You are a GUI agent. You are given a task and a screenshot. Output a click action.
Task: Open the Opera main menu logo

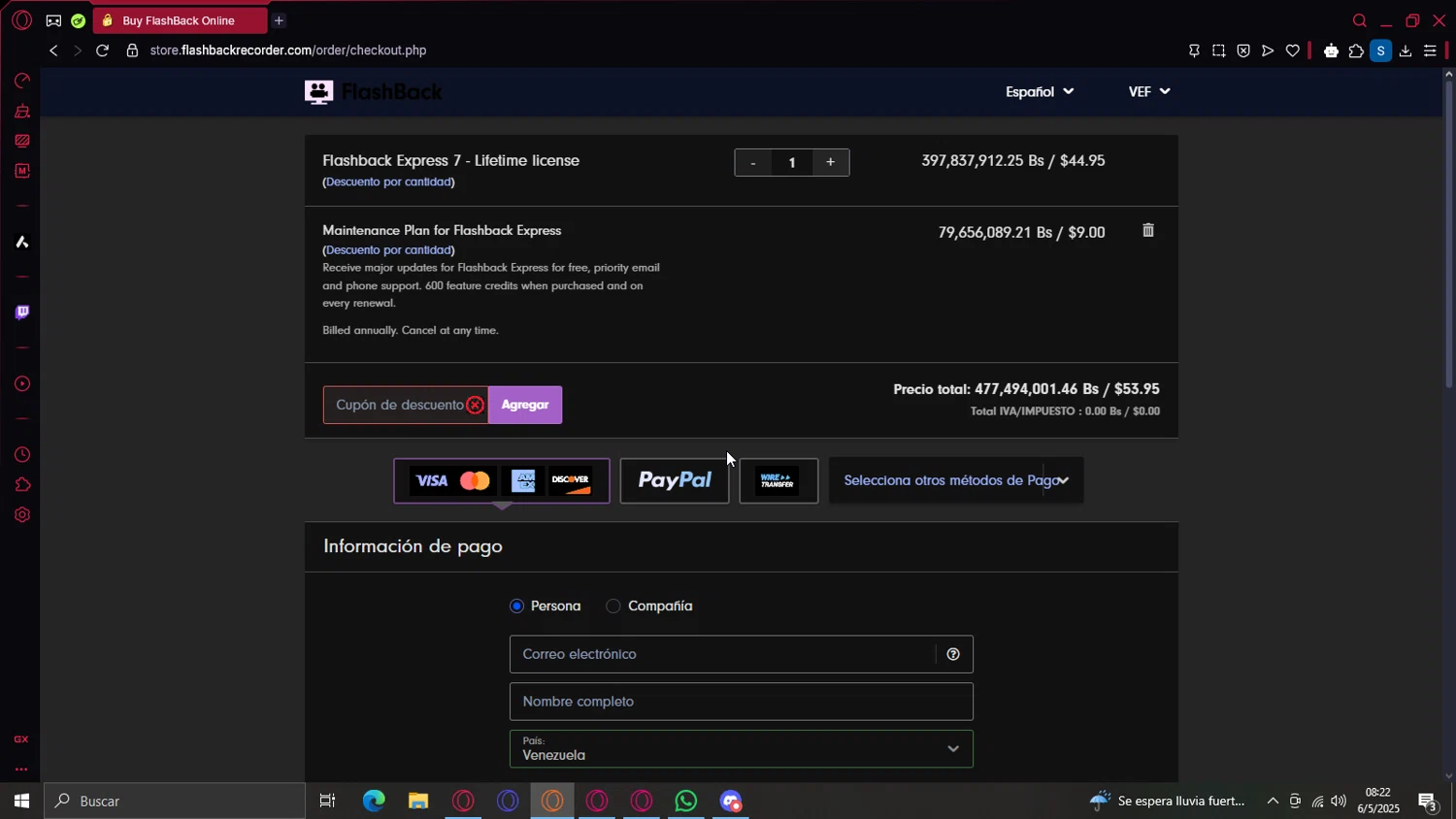point(21,20)
